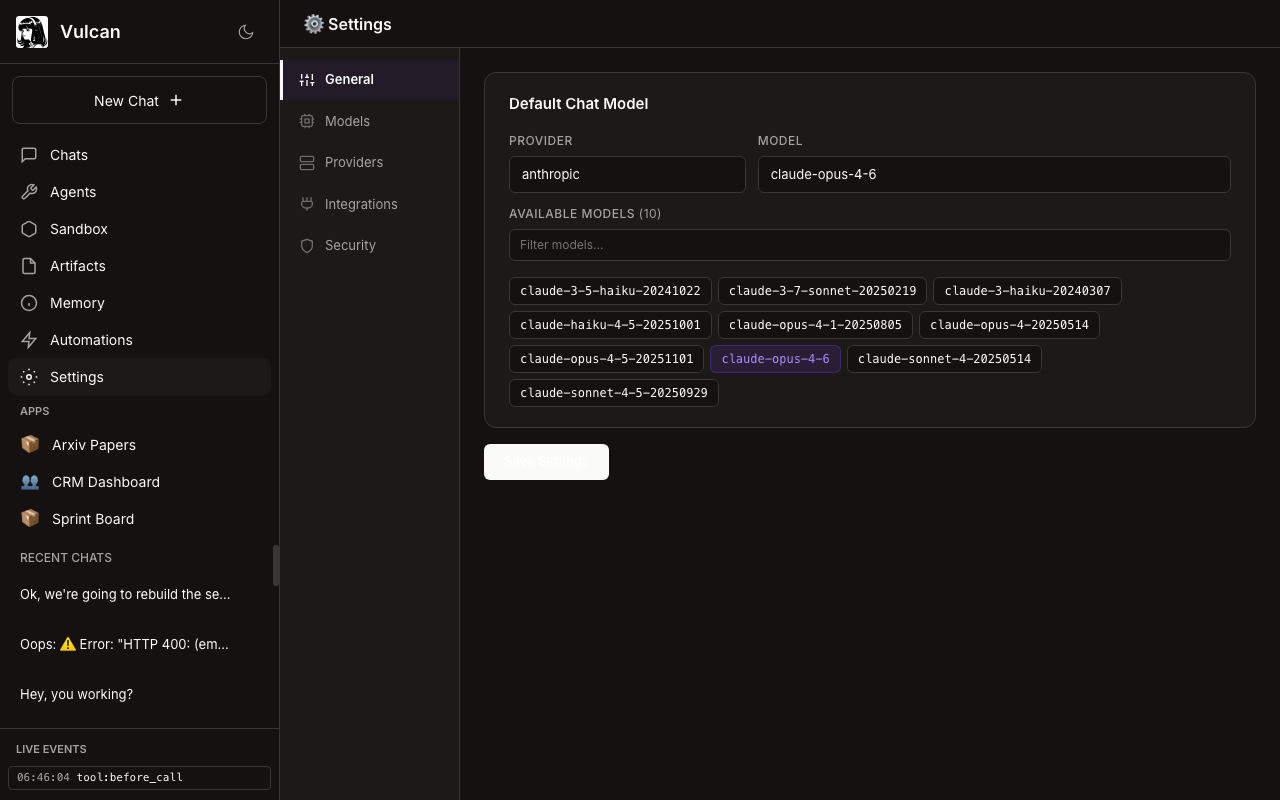Select the claude-3-7-sonnet-20250219 model chip
1280x800 pixels.
[822, 291]
